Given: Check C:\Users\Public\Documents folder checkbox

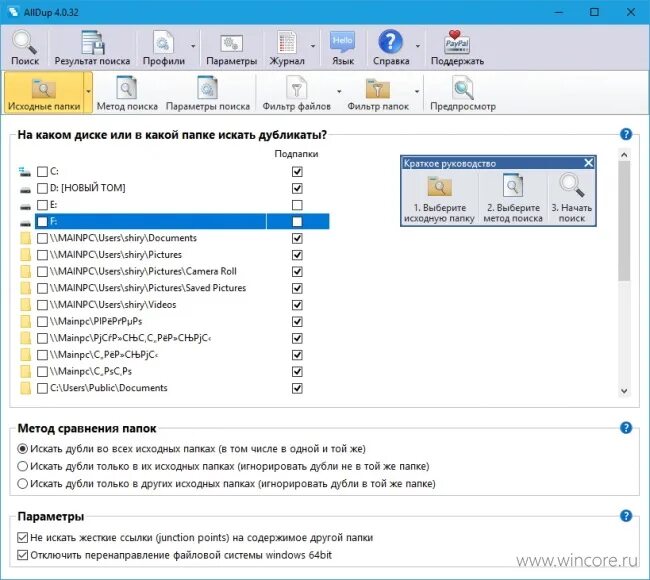Looking at the screenshot, I should click(x=42, y=388).
